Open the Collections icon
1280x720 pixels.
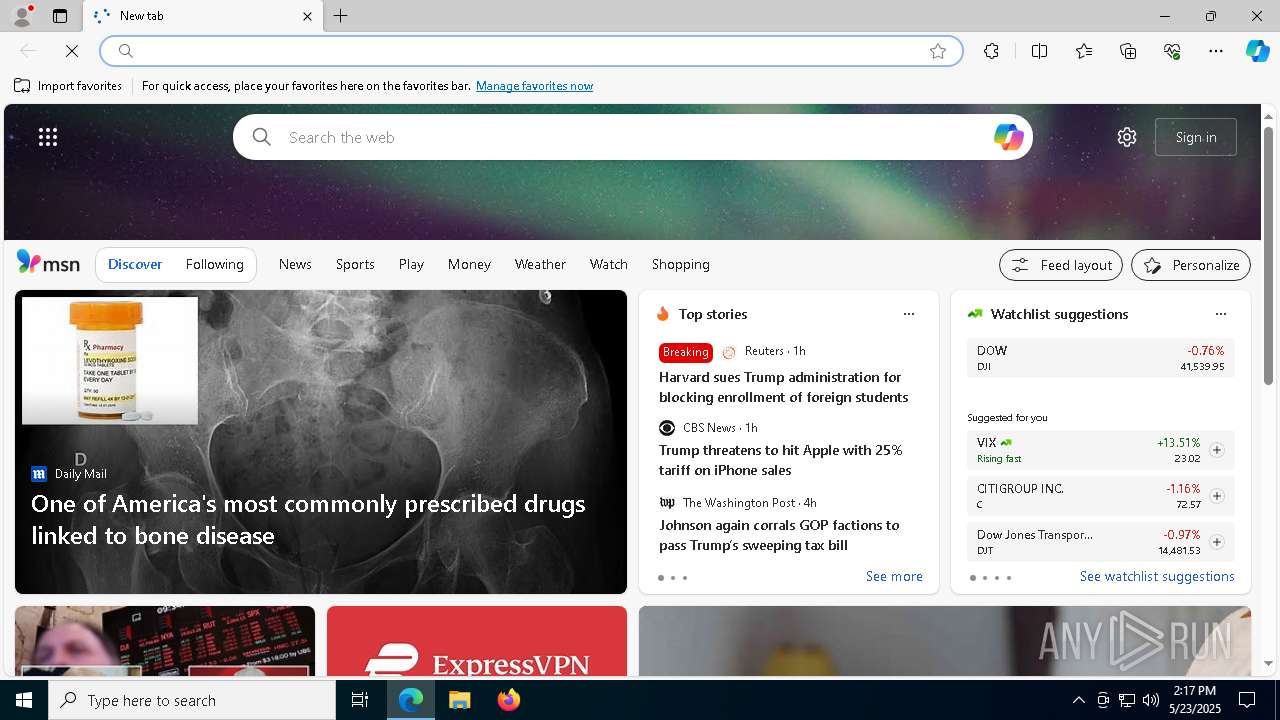(x=1128, y=51)
